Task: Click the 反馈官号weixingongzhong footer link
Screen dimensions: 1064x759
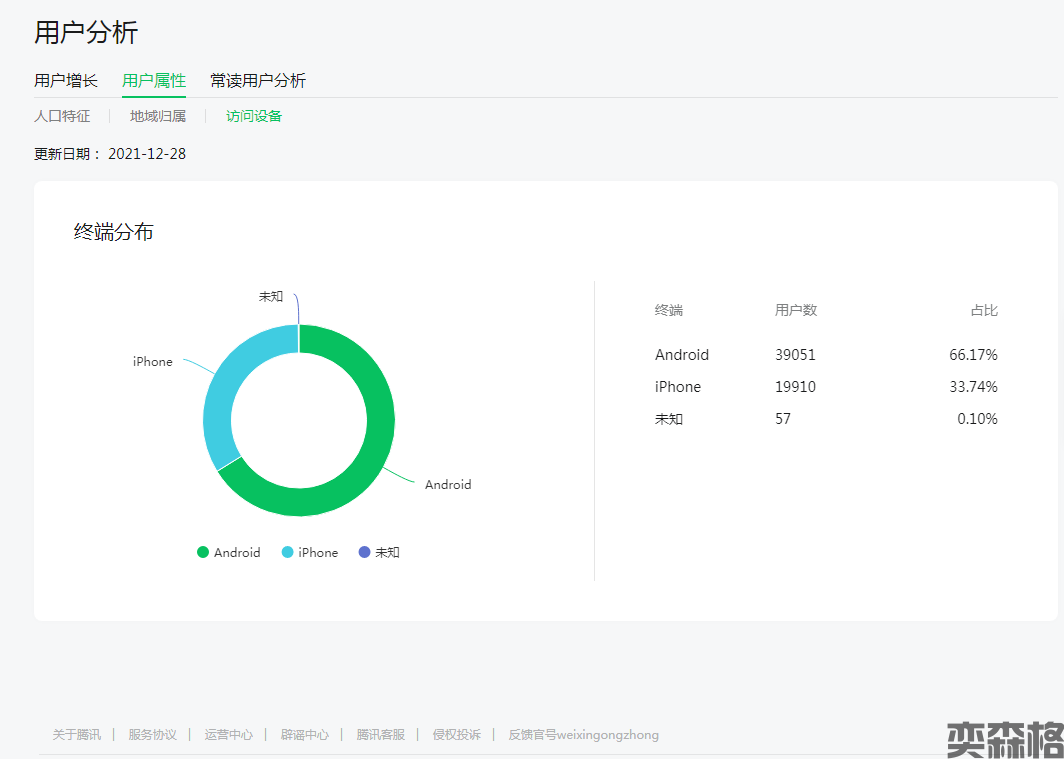Action: point(583,735)
